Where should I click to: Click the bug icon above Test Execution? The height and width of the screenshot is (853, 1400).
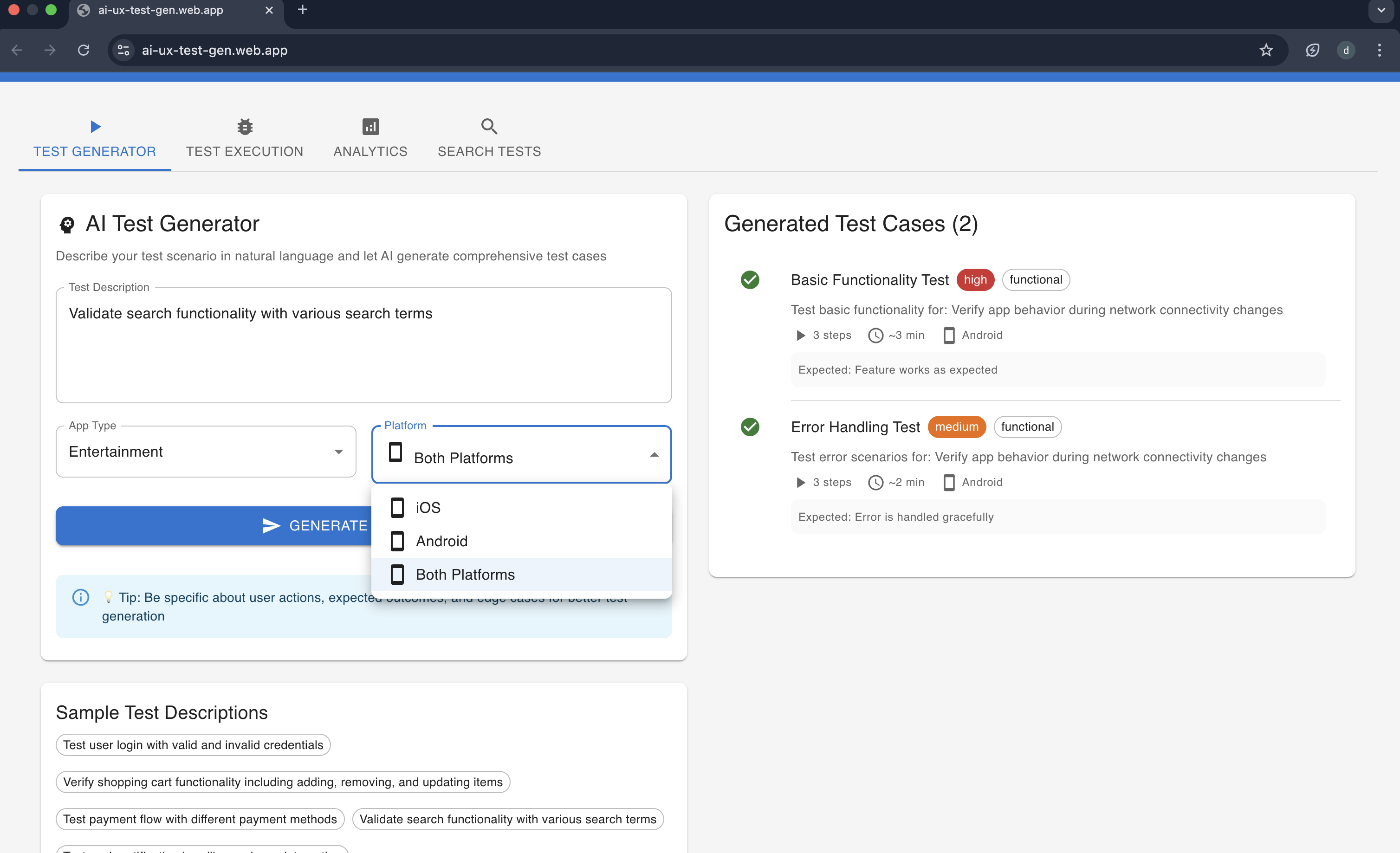coord(244,126)
